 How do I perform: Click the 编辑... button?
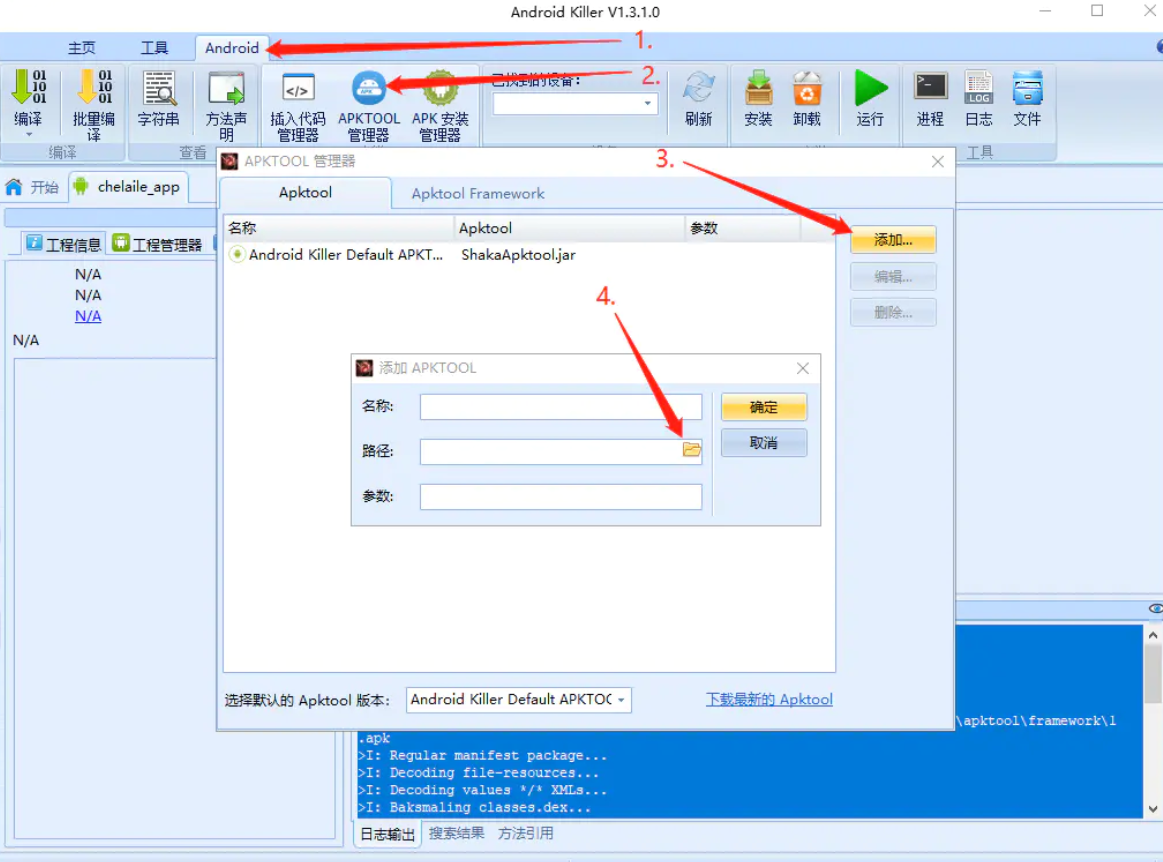coord(893,277)
